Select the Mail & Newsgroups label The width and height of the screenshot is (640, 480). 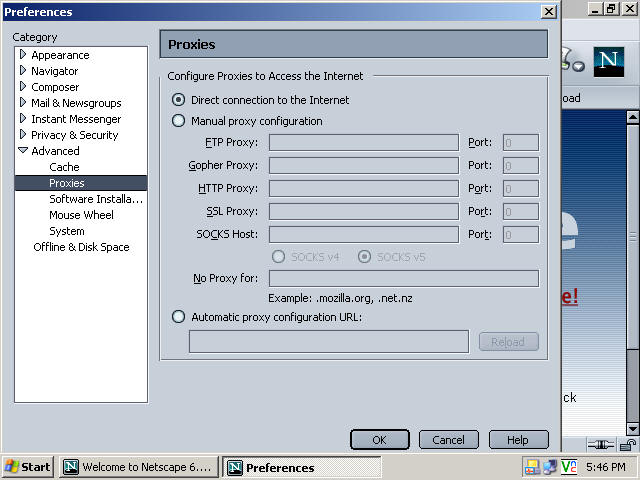pyautogui.click(x=76, y=103)
